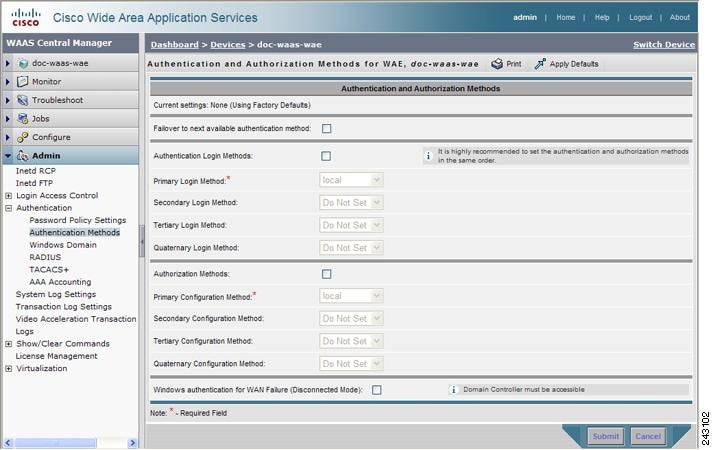Open the About link in header
The width and height of the screenshot is (712, 450).
[679, 17]
